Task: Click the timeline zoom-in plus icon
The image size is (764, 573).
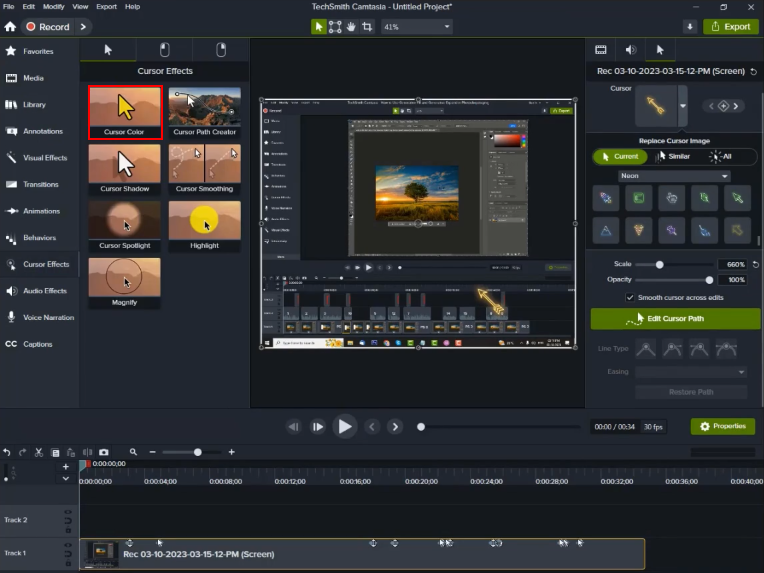Action: pyautogui.click(x=231, y=453)
